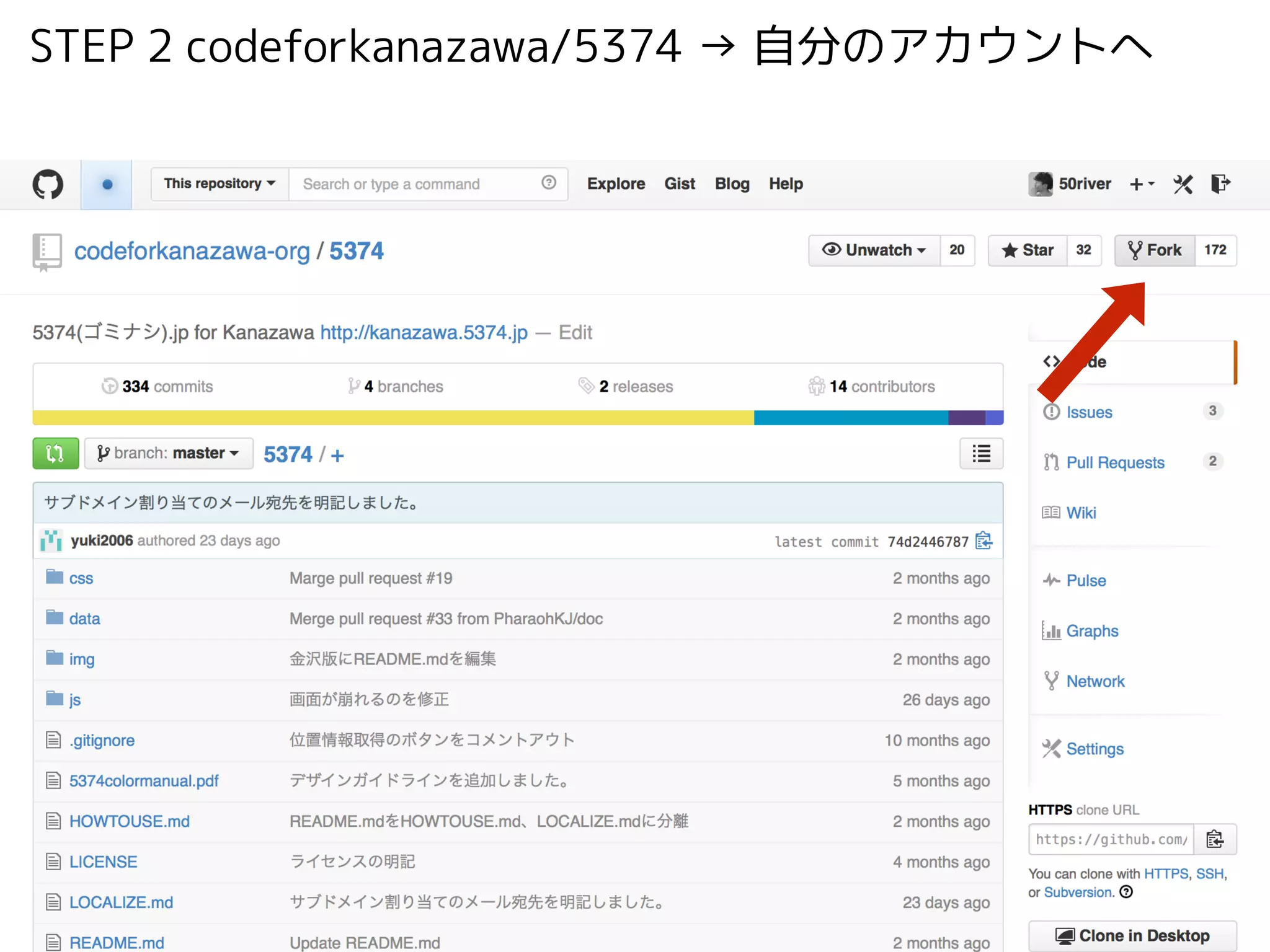Click the Wiki book icon
Viewport: 1270px width, 952px height.
click(1051, 513)
